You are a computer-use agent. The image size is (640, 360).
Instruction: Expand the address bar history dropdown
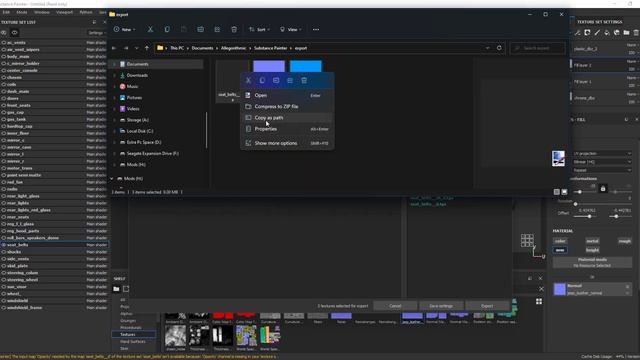coord(487,48)
